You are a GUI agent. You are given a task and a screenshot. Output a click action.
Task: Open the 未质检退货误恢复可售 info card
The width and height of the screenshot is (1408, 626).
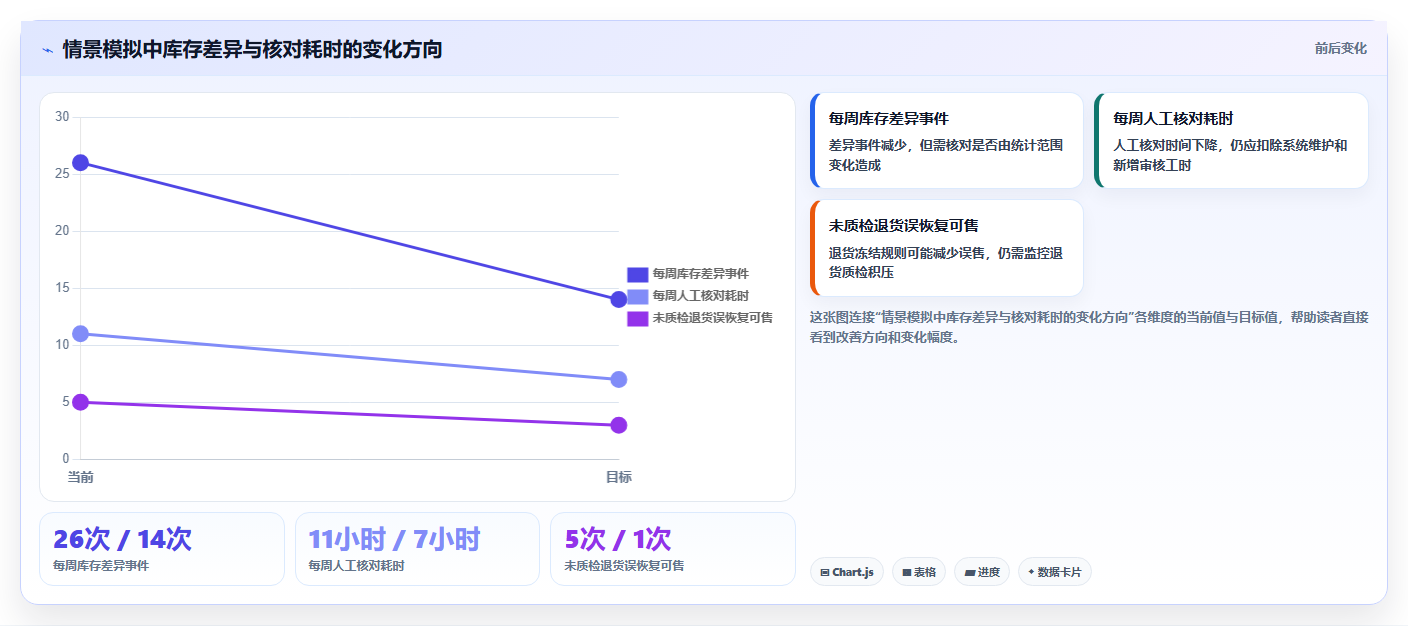click(947, 248)
